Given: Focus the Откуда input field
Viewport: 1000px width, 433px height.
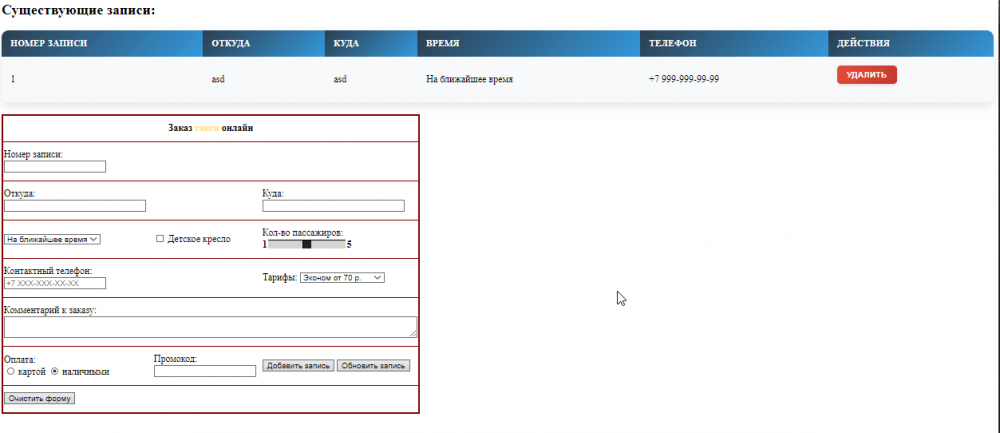Looking at the screenshot, I should point(75,205).
